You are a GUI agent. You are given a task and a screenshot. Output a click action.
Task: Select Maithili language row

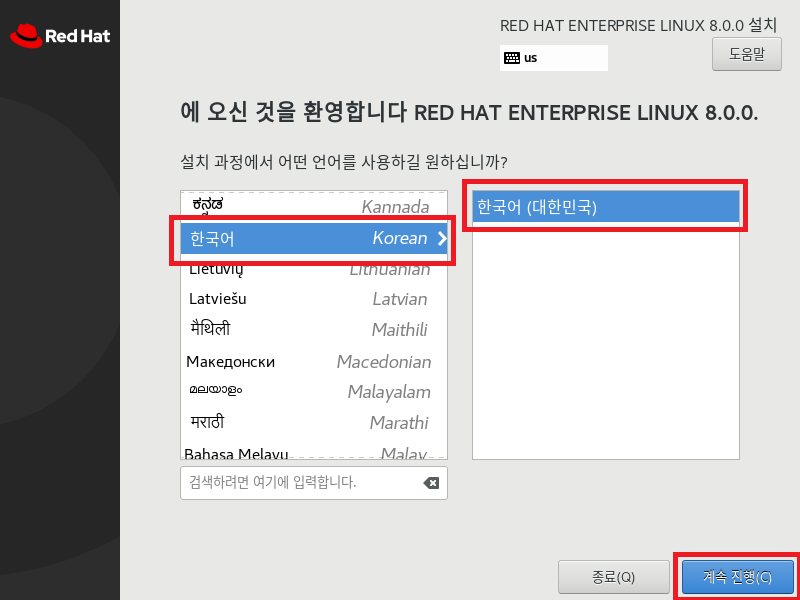pos(314,330)
